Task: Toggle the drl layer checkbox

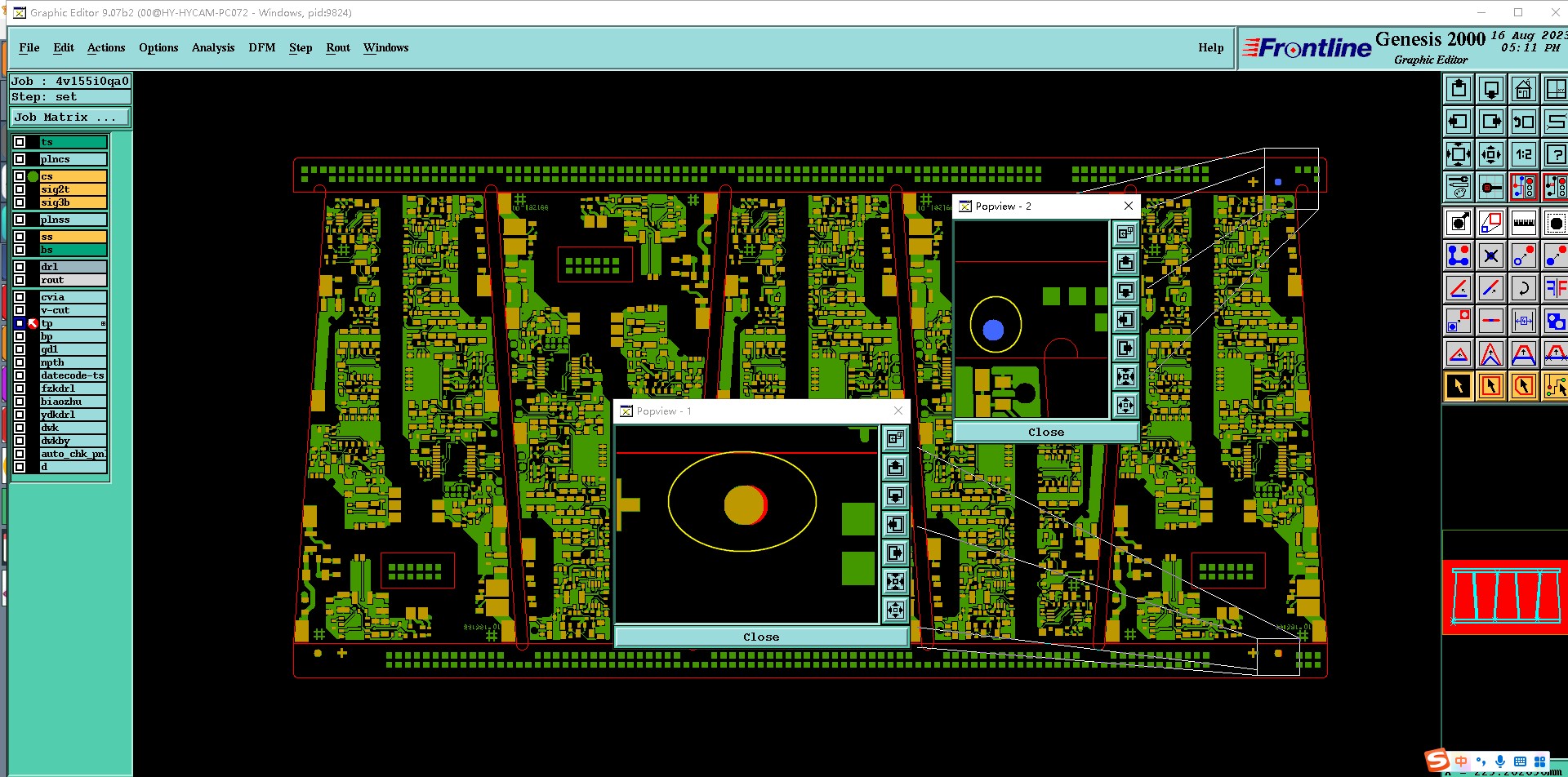Action: tap(20, 267)
